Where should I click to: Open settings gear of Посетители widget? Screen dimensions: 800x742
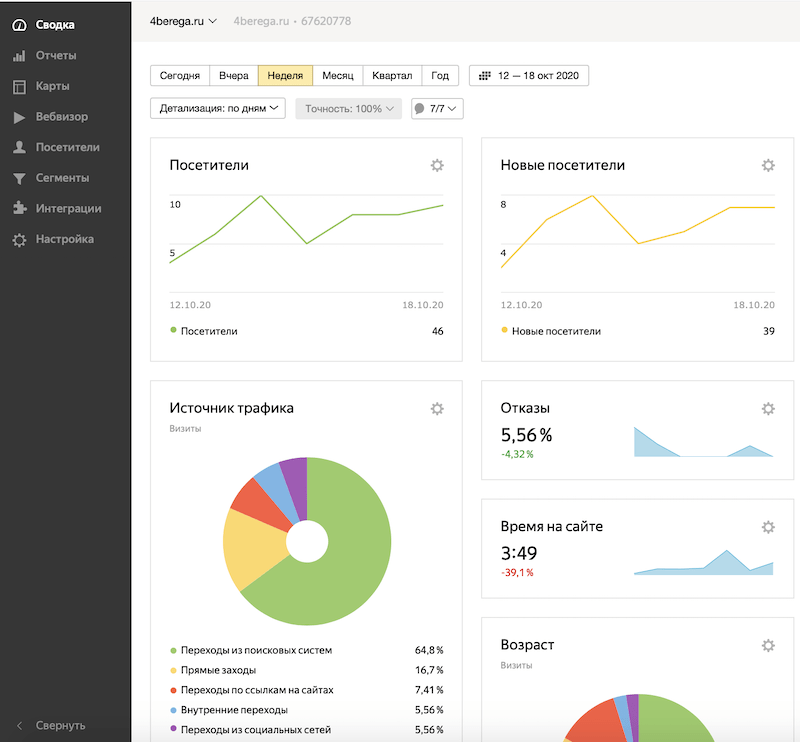click(437, 165)
